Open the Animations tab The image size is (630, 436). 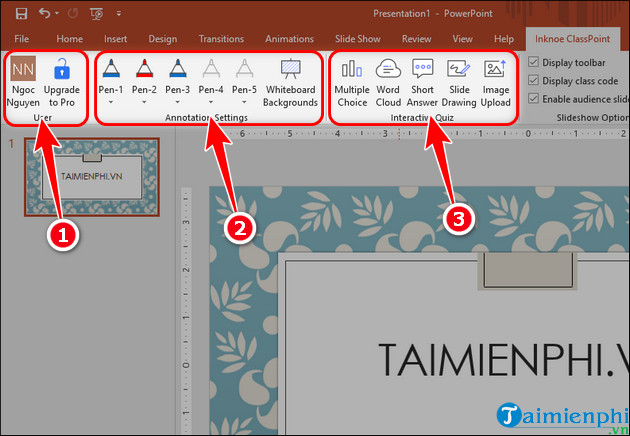[289, 39]
